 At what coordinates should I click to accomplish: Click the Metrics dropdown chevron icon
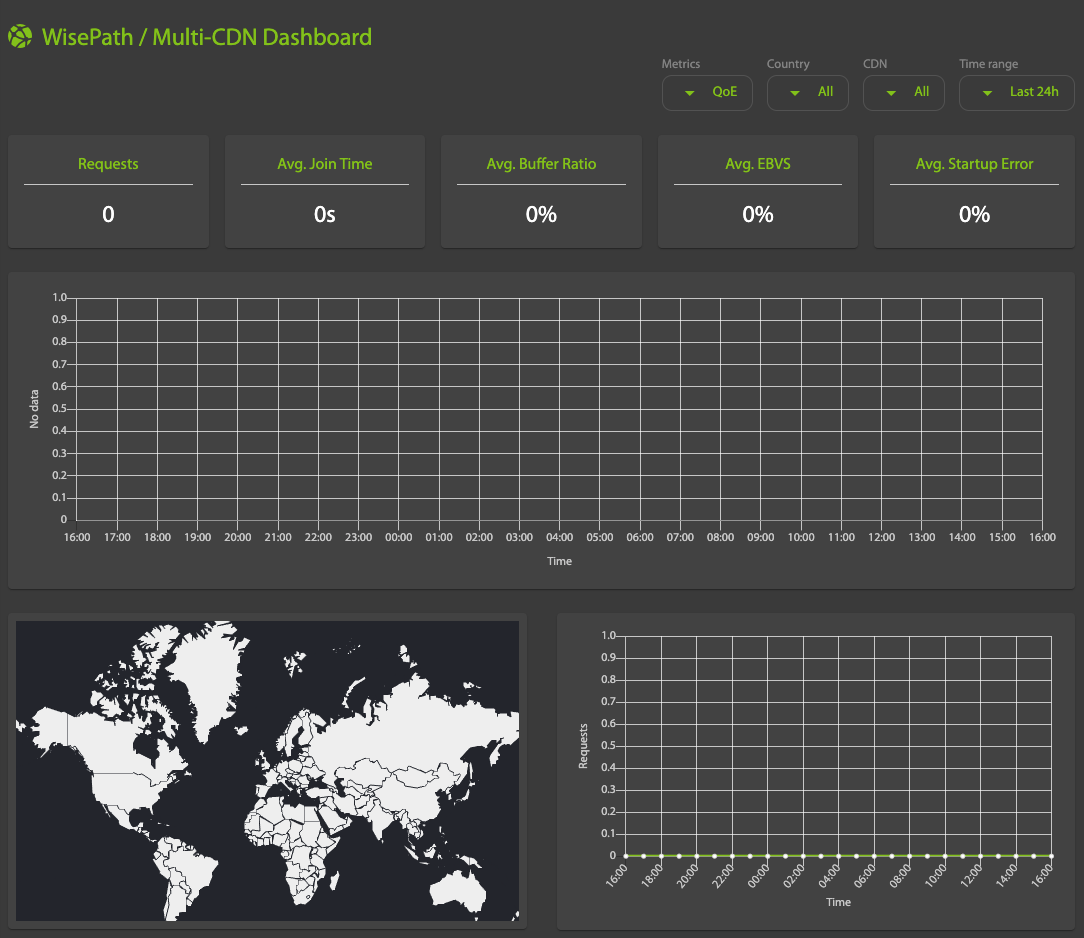pos(688,92)
